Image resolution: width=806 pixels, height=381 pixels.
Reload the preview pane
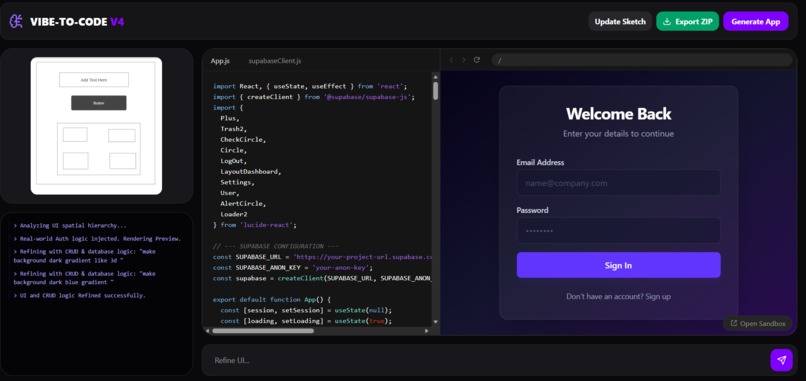477,60
